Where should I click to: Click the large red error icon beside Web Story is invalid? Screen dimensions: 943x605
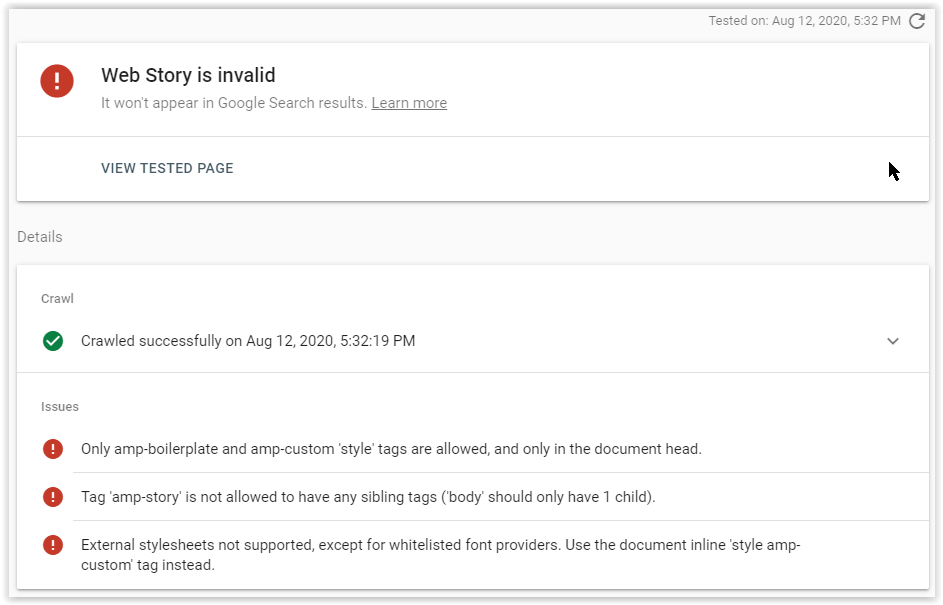tap(57, 81)
